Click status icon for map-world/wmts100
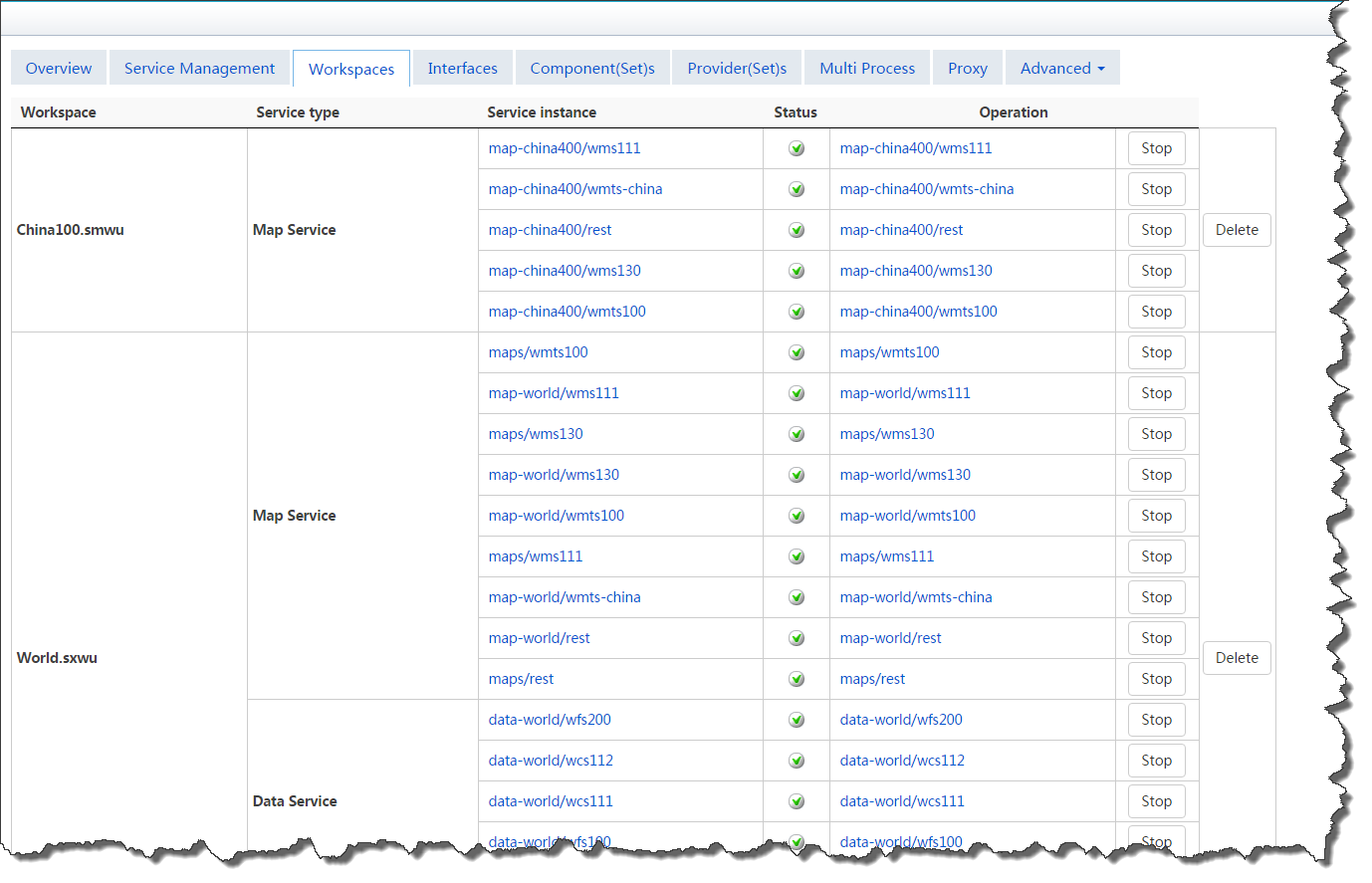1372x883 pixels. point(797,516)
